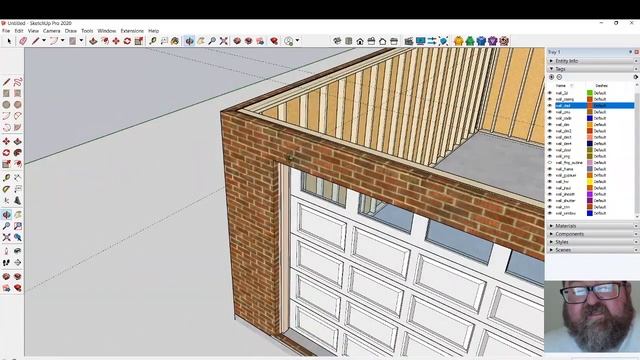
Task: Click the yellow swatch of wall_hrv tag
Action: click(590, 182)
